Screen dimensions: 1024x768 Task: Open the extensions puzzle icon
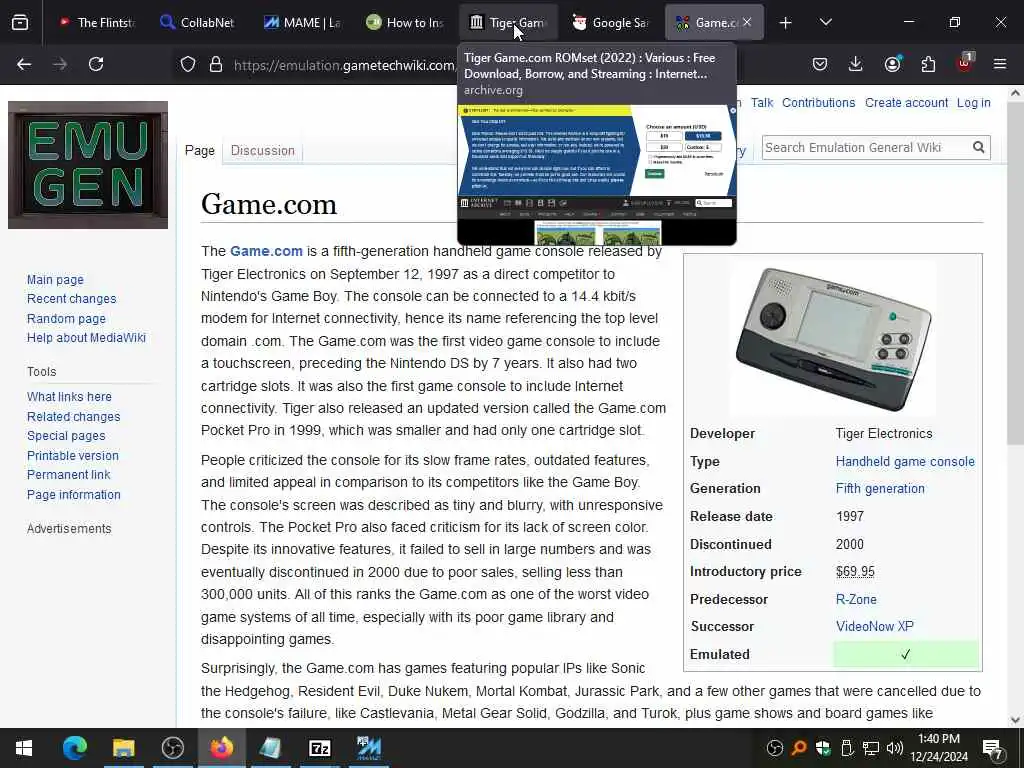click(928, 64)
